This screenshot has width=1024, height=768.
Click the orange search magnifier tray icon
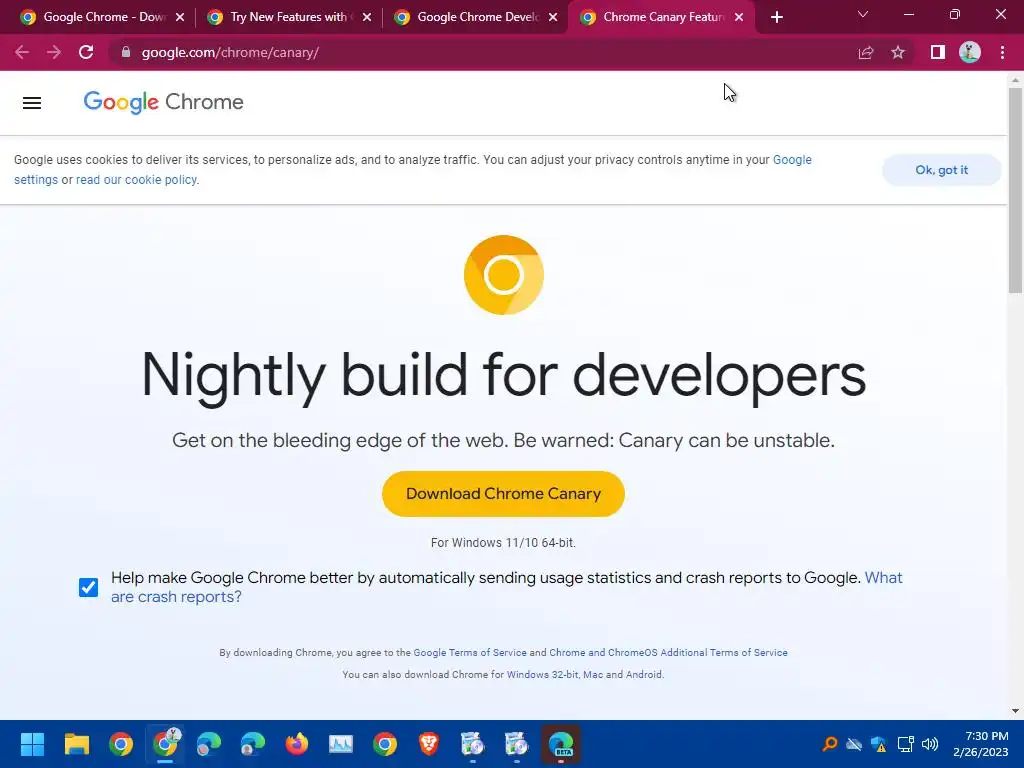(829, 744)
